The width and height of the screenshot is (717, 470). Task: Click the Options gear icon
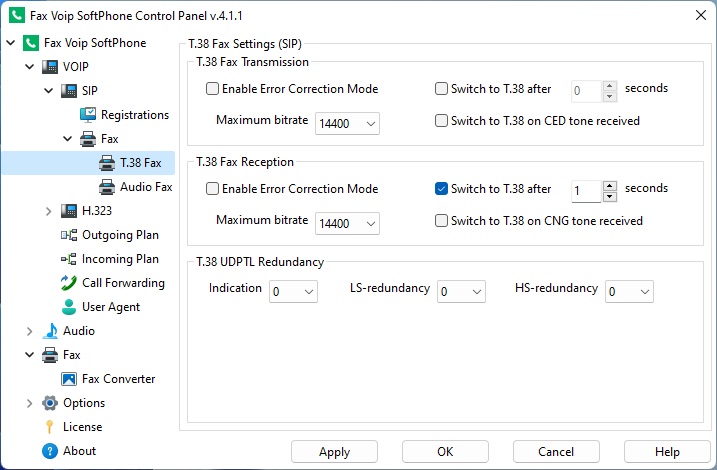50,403
